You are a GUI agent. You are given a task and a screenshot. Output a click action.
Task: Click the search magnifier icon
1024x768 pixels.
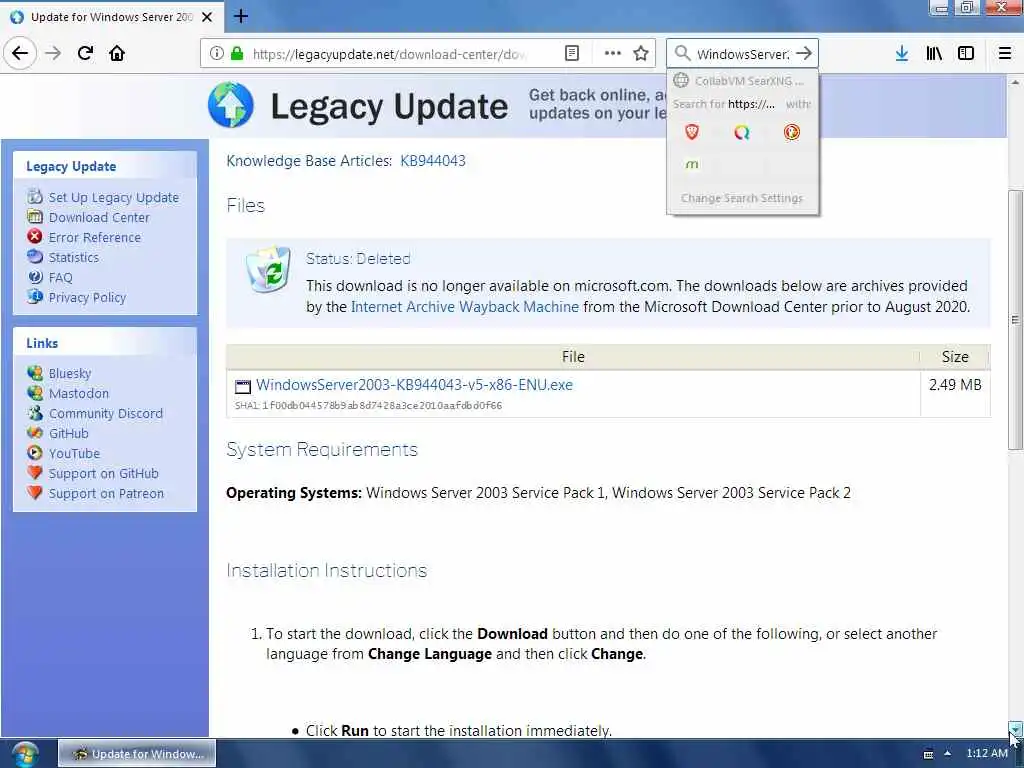tap(682, 54)
